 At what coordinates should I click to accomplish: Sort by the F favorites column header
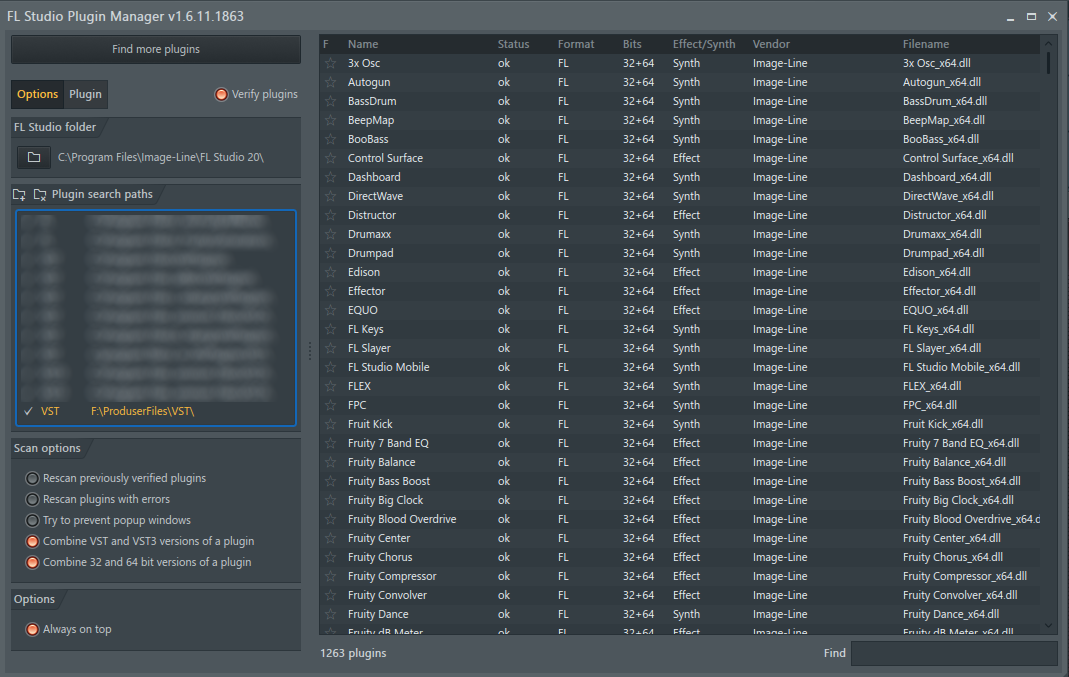tap(326, 44)
